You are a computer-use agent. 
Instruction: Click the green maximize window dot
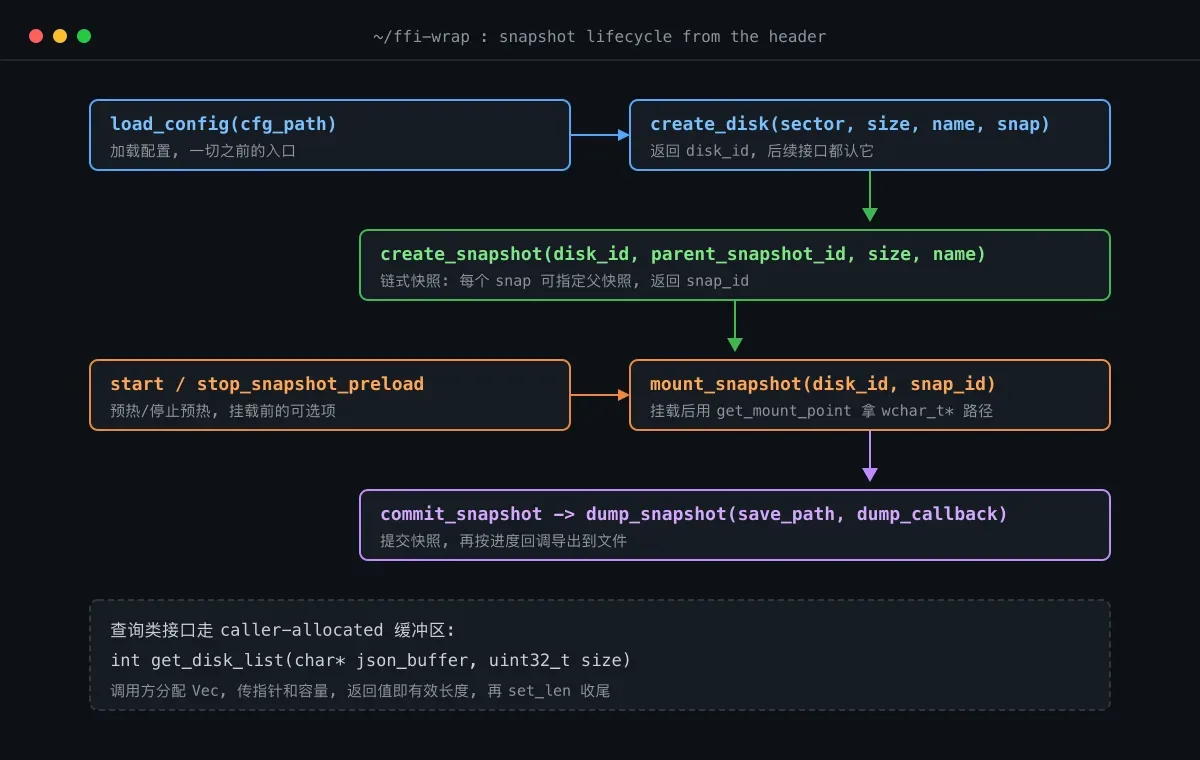84,36
